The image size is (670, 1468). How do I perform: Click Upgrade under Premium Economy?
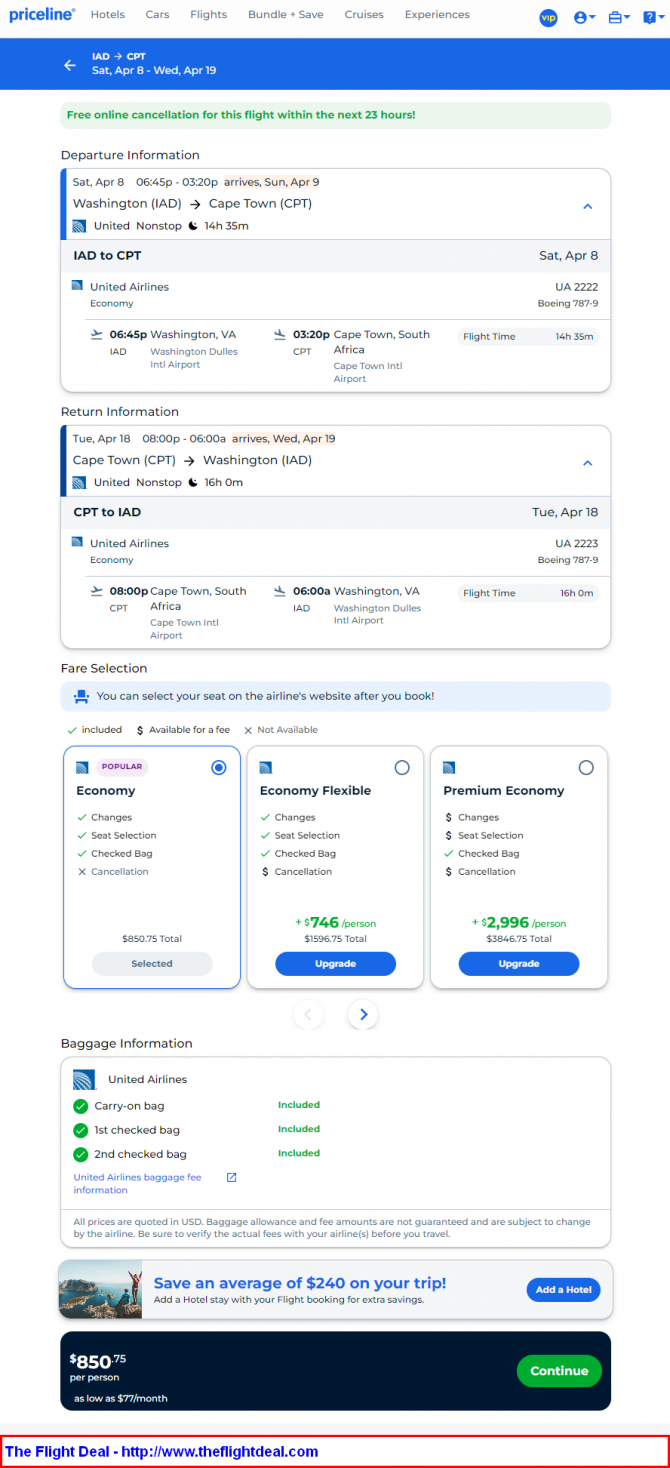(519, 964)
